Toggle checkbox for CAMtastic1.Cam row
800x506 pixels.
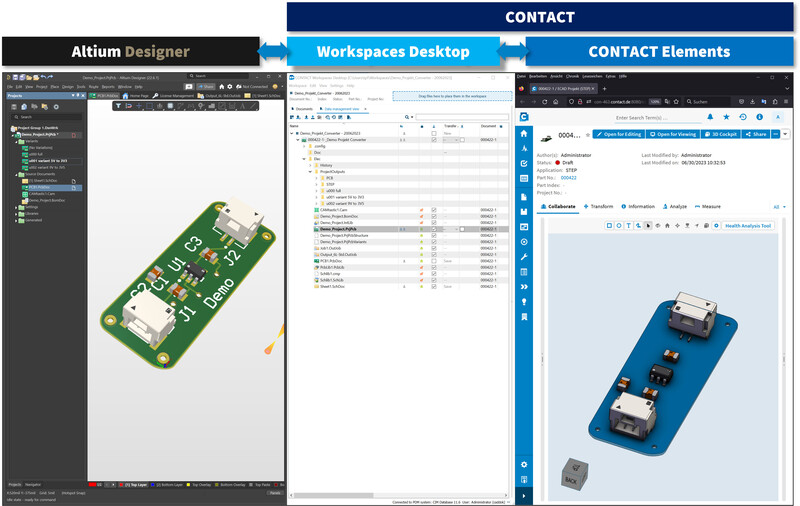(434, 210)
